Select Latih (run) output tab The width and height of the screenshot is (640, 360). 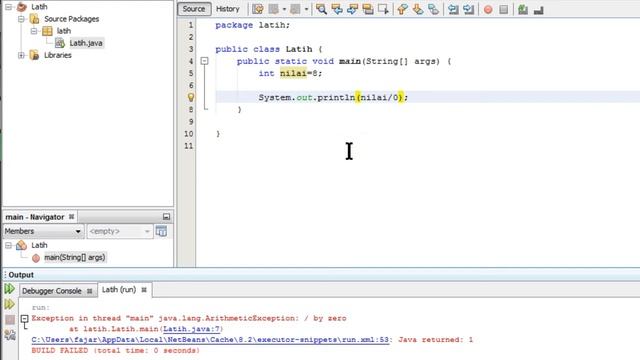[x=119, y=290]
